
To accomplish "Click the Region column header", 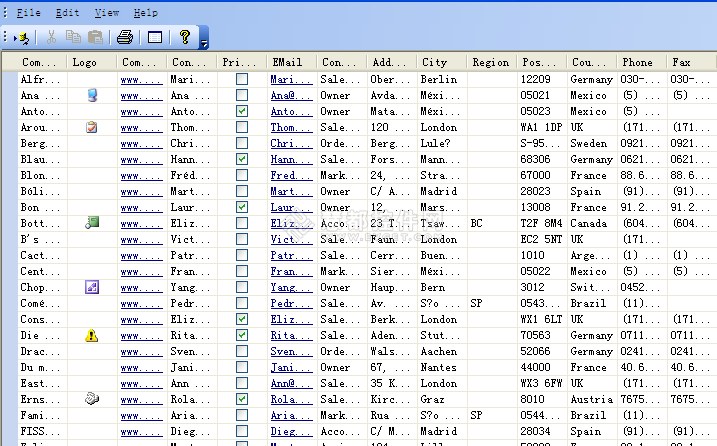I will [x=492, y=62].
